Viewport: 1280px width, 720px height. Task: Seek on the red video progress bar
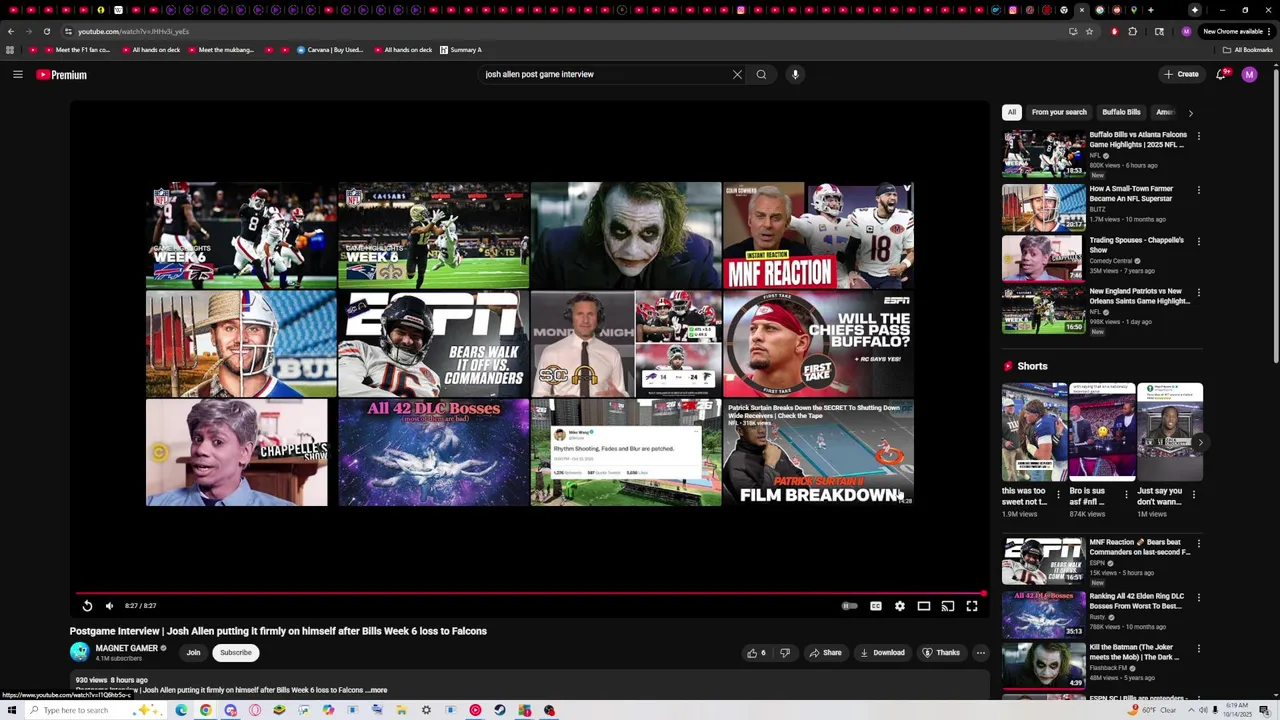529,593
